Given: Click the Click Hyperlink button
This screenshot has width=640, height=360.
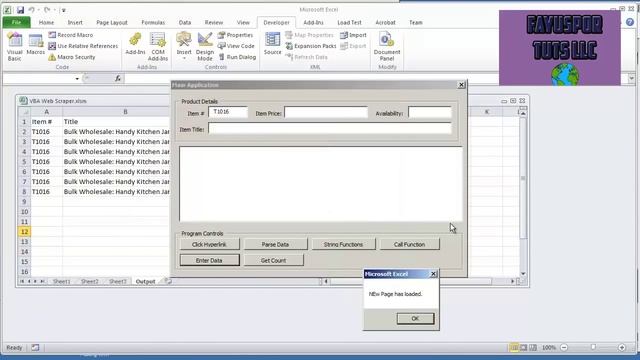Looking at the screenshot, I should tap(209, 244).
